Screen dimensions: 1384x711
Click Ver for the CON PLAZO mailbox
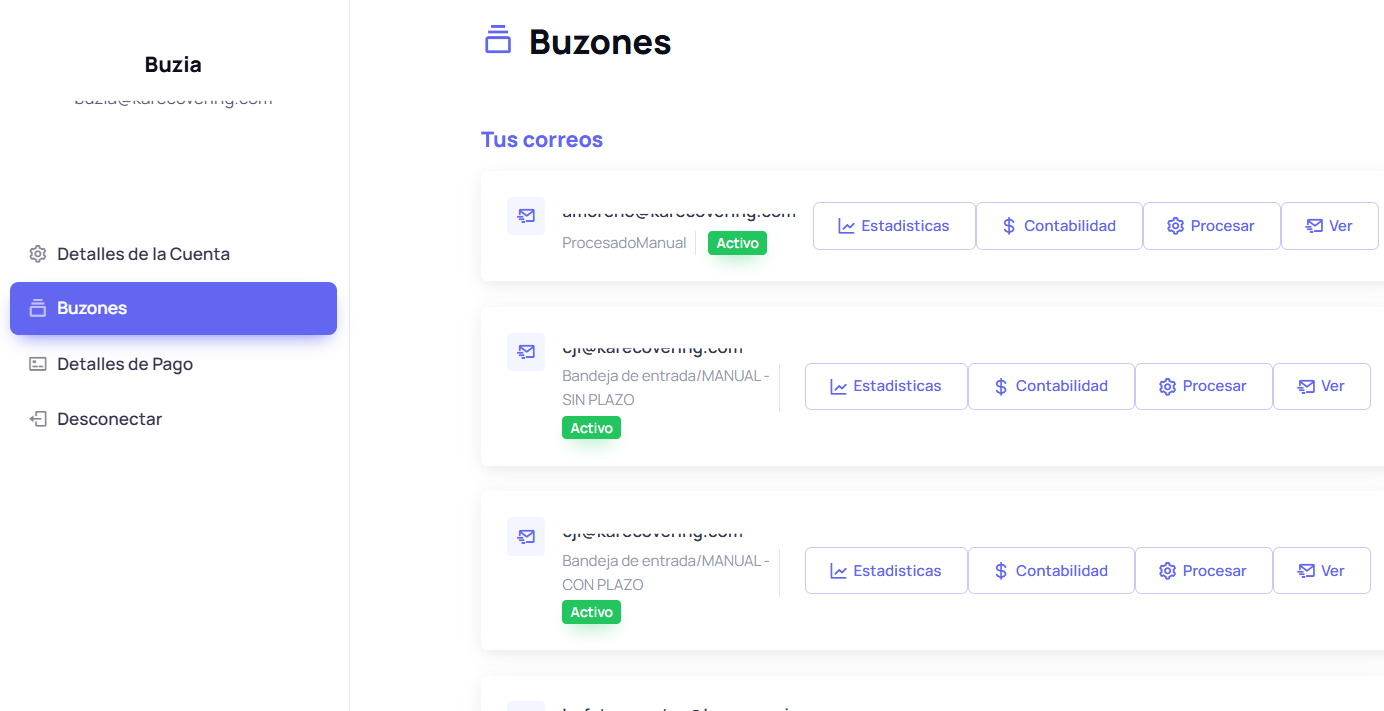coord(1321,571)
